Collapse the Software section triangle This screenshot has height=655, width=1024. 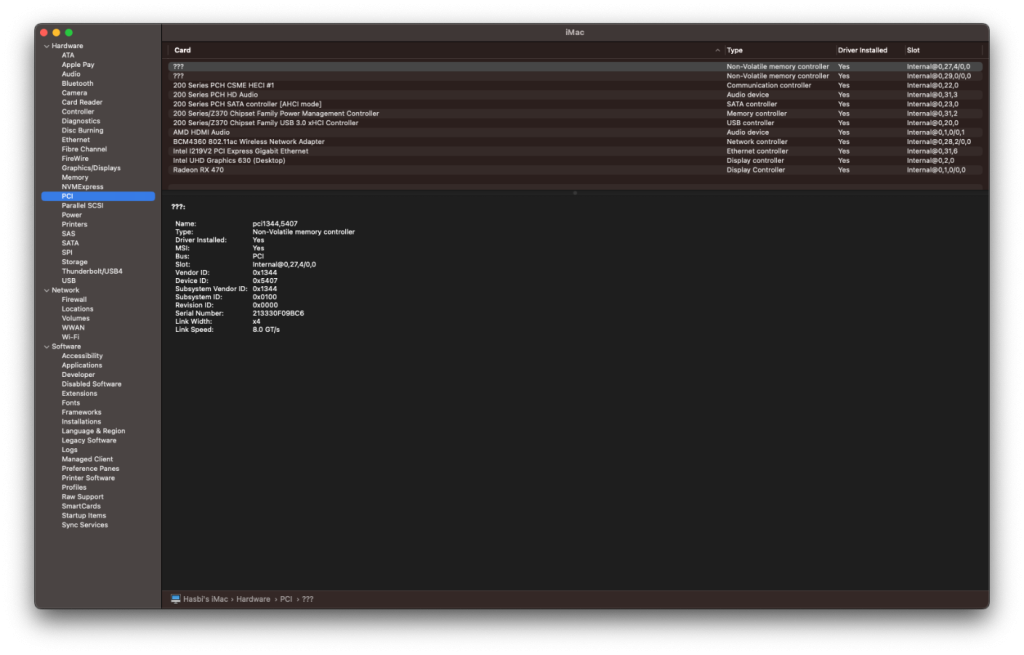pos(46,346)
